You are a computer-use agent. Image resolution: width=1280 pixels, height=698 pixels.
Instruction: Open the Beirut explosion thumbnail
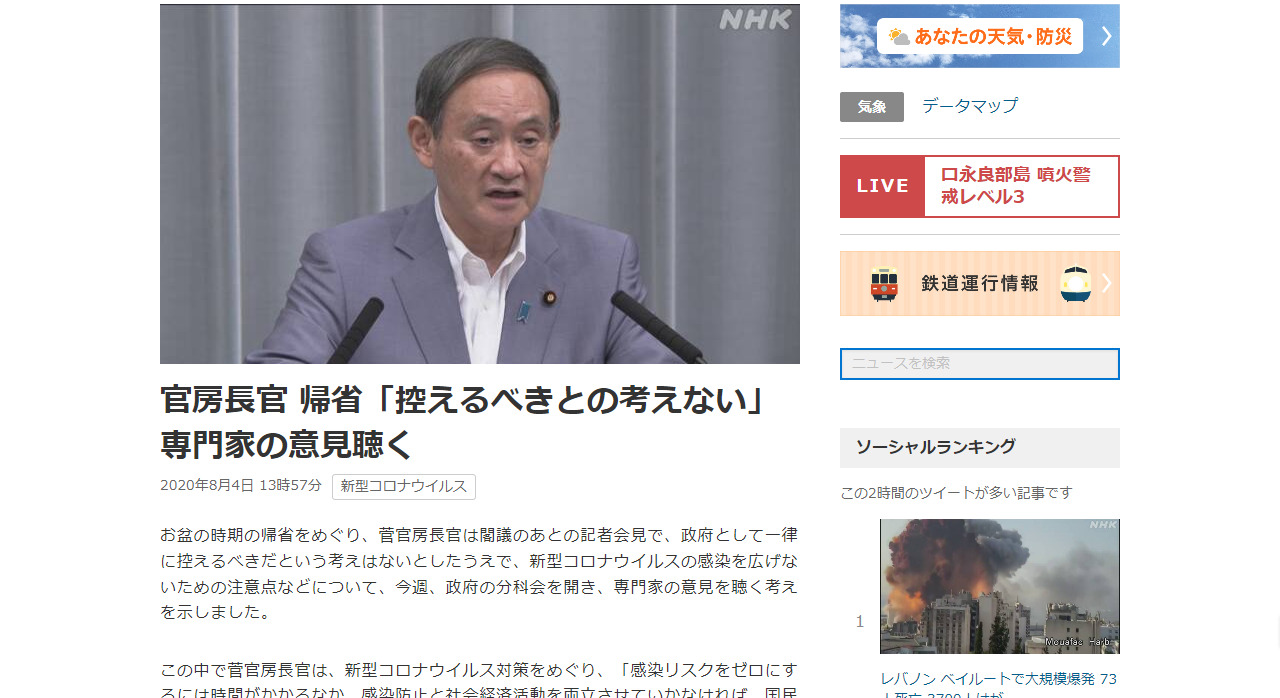point(1000,586)
